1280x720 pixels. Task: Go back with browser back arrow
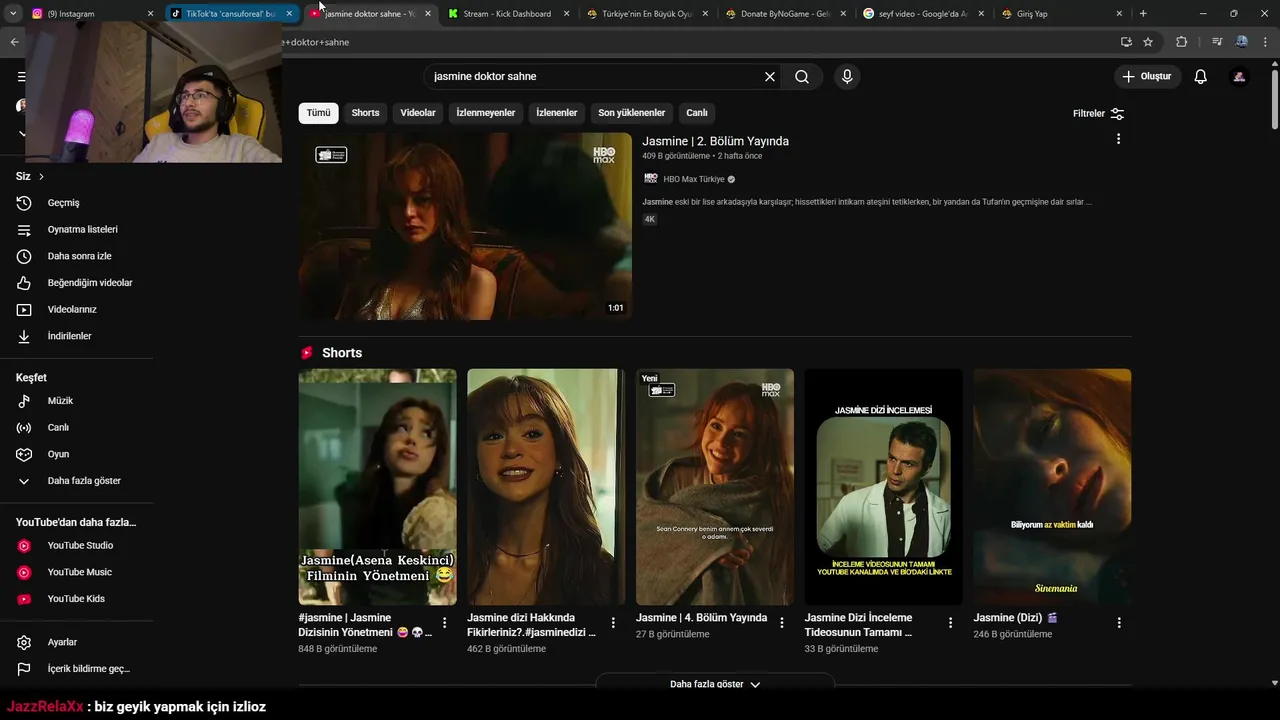pyautogui.click(x=14, y=42)
